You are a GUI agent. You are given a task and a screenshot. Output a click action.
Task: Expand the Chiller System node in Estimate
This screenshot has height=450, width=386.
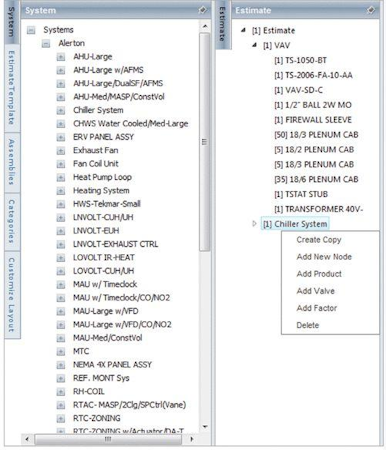254,224
